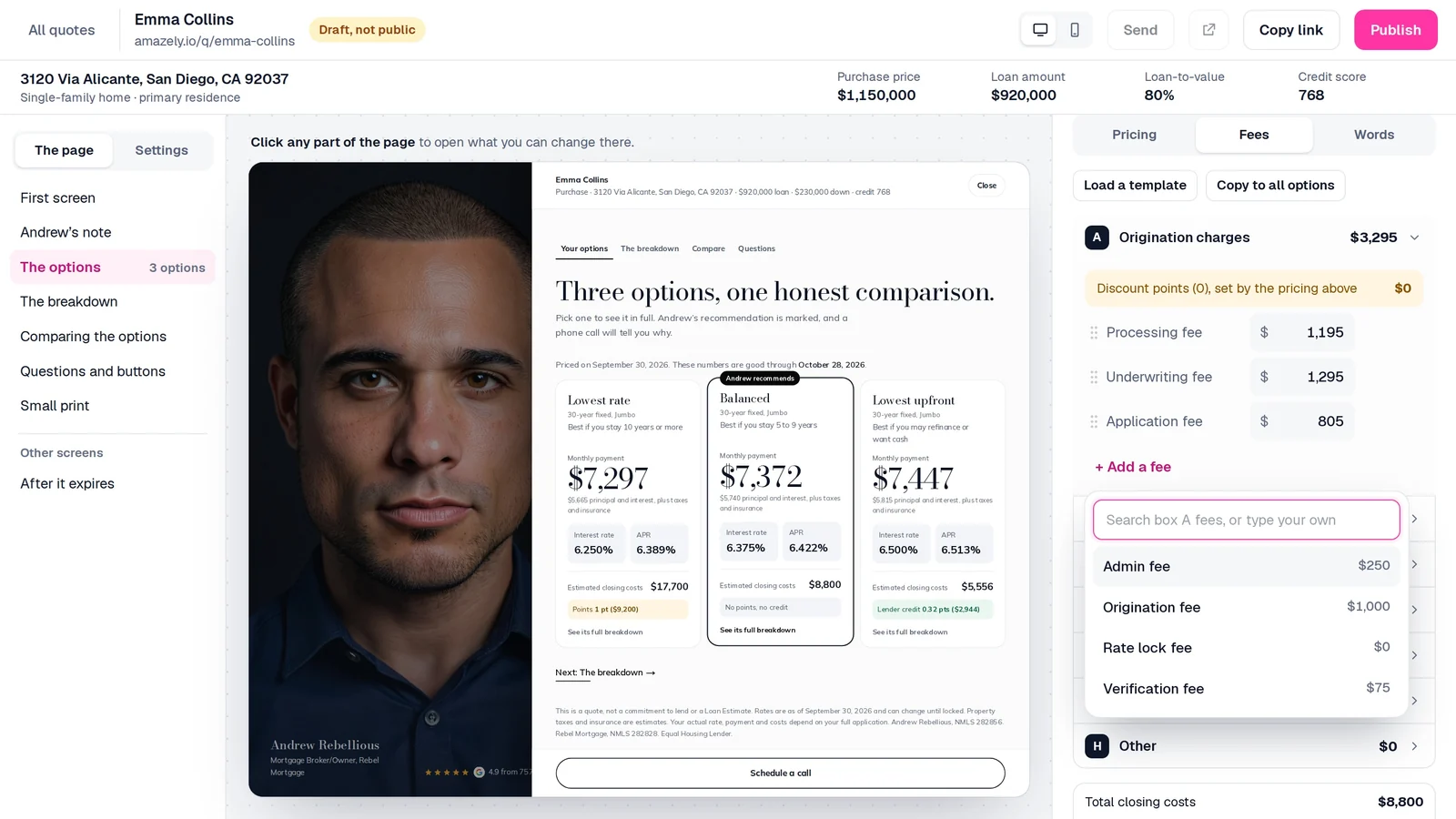This screenshot has width=1456, height=819.
Task: Grab the Application fee drag handle
Action: [1094, 421]
